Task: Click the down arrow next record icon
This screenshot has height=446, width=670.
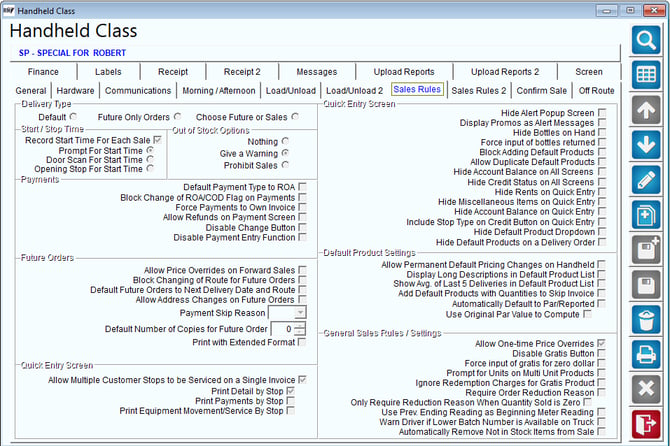Action: 646,145
